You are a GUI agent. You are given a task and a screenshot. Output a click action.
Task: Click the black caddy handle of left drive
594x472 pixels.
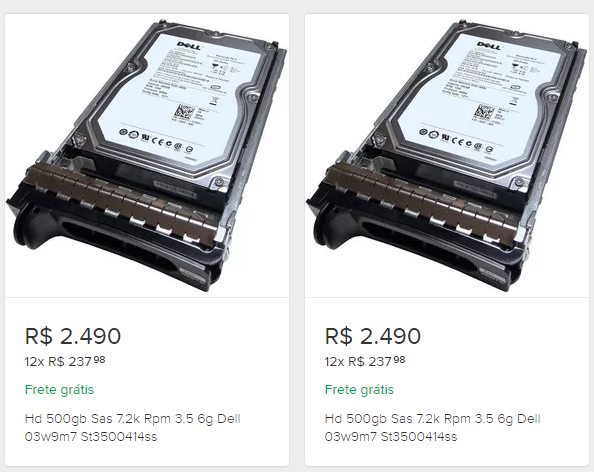(114, 246)
